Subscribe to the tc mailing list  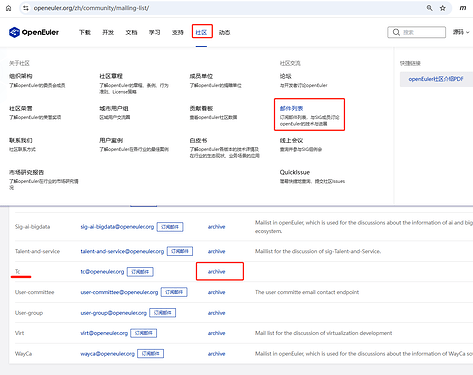tap(140, 272)
